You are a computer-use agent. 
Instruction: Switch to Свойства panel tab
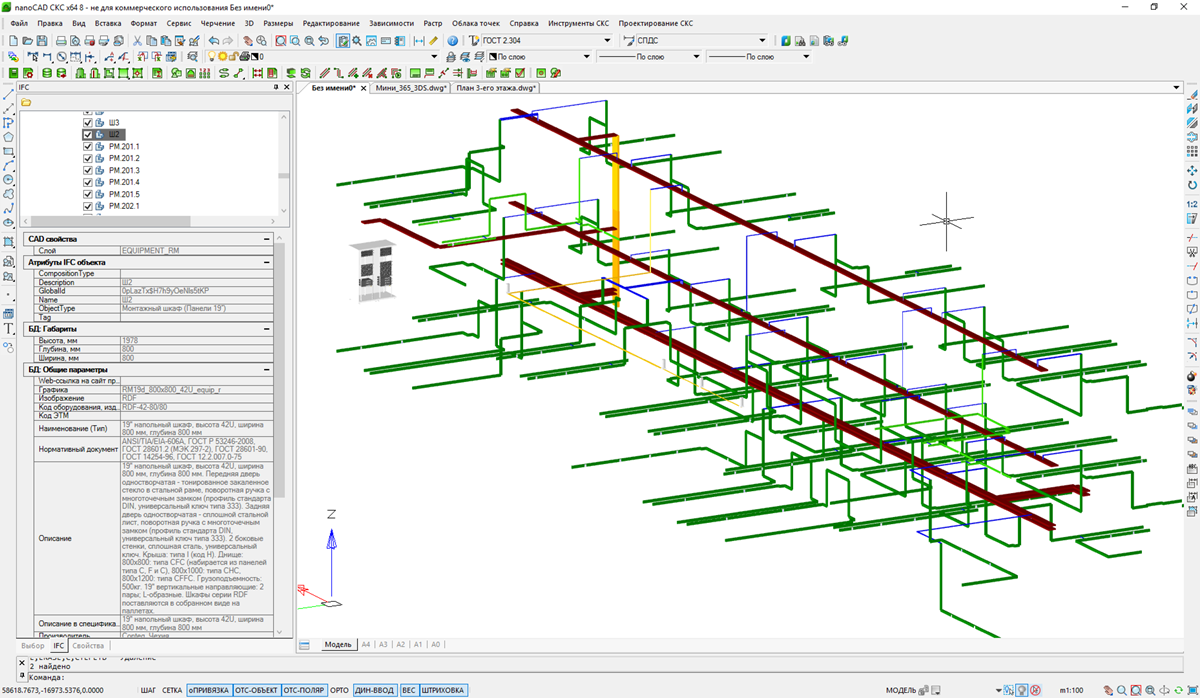[87, 647]
